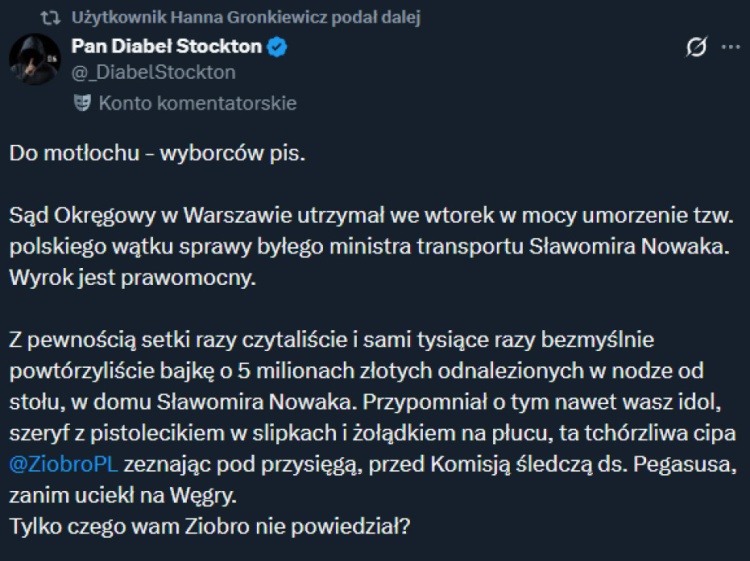Open the Grok explain-post icon
The width and height of the screenshot is (750, 561).
coord(697,47)
